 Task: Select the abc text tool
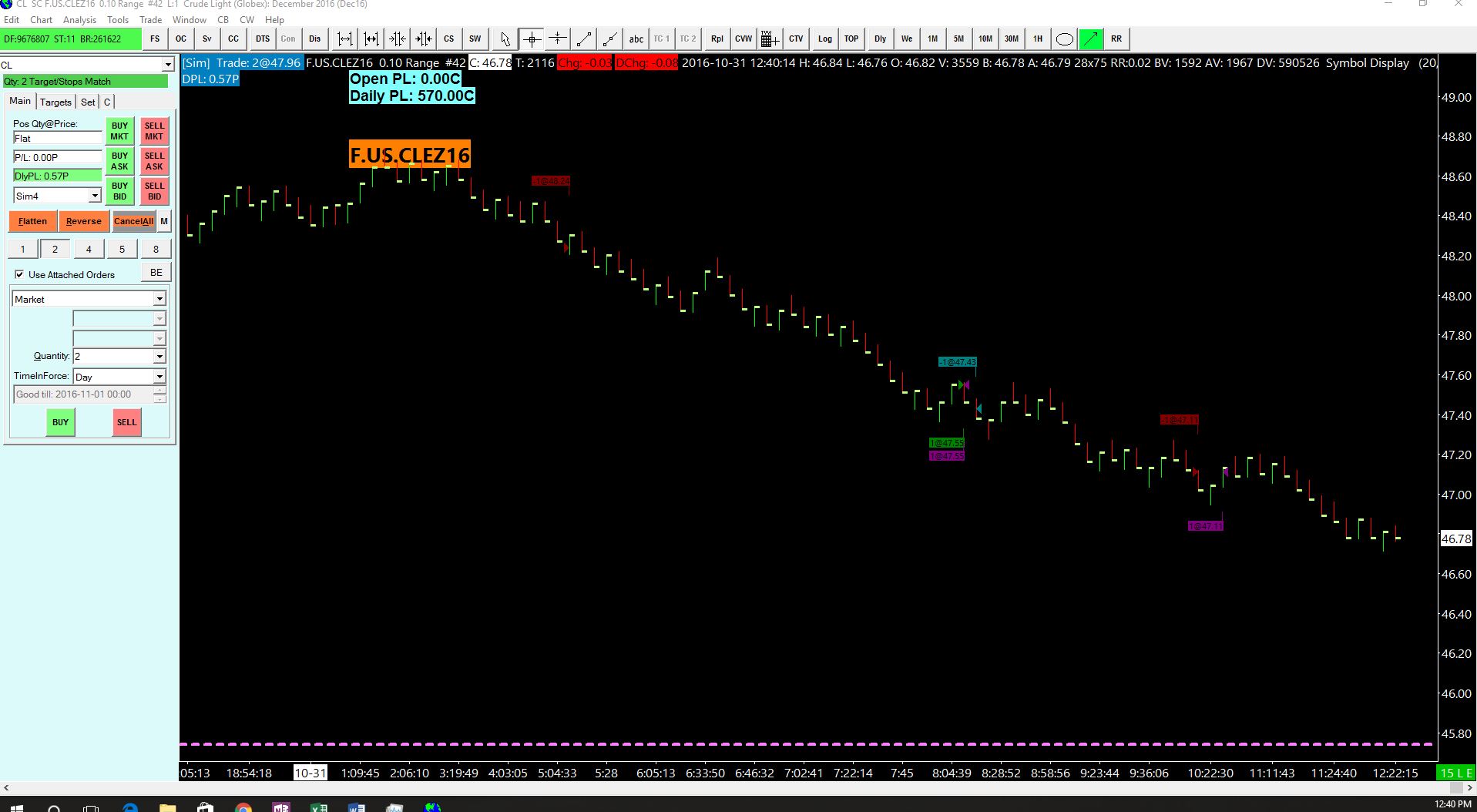click(x=636, y=39)
